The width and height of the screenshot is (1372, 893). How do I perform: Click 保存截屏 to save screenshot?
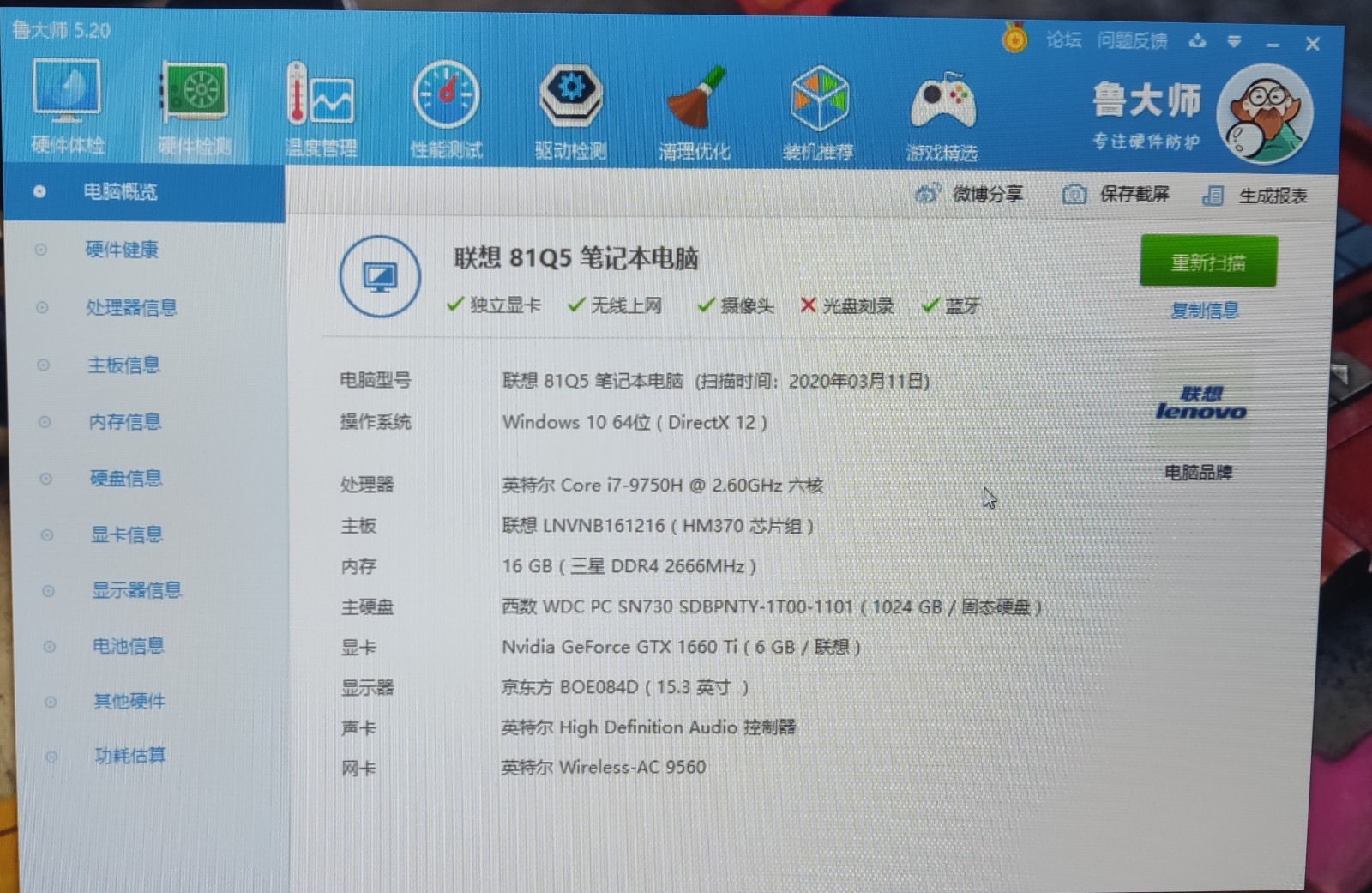[1116, 195]
